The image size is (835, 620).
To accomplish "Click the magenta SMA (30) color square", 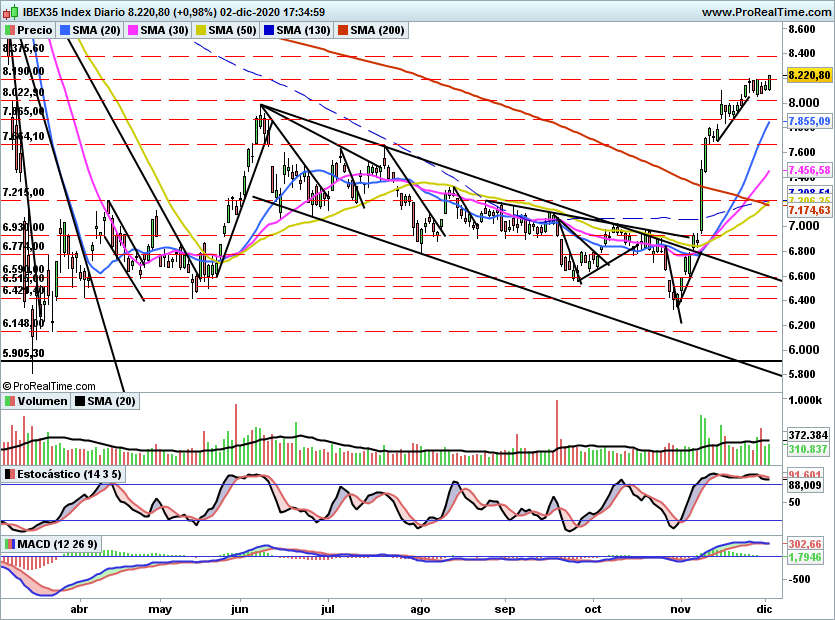I will coord(133,30).
